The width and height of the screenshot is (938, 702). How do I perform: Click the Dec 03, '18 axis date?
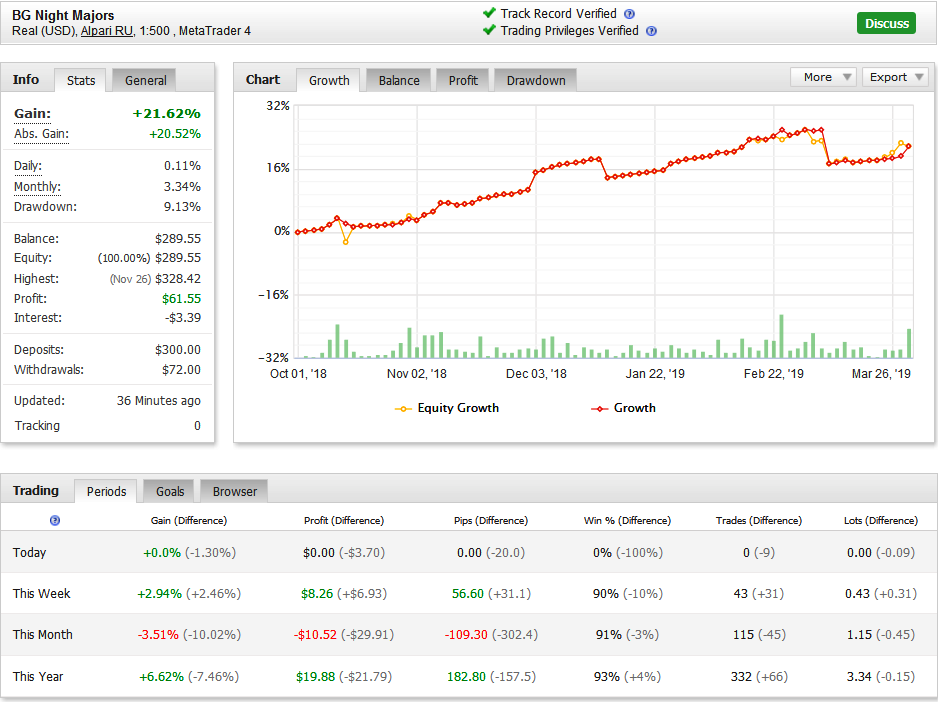(536, 374)
